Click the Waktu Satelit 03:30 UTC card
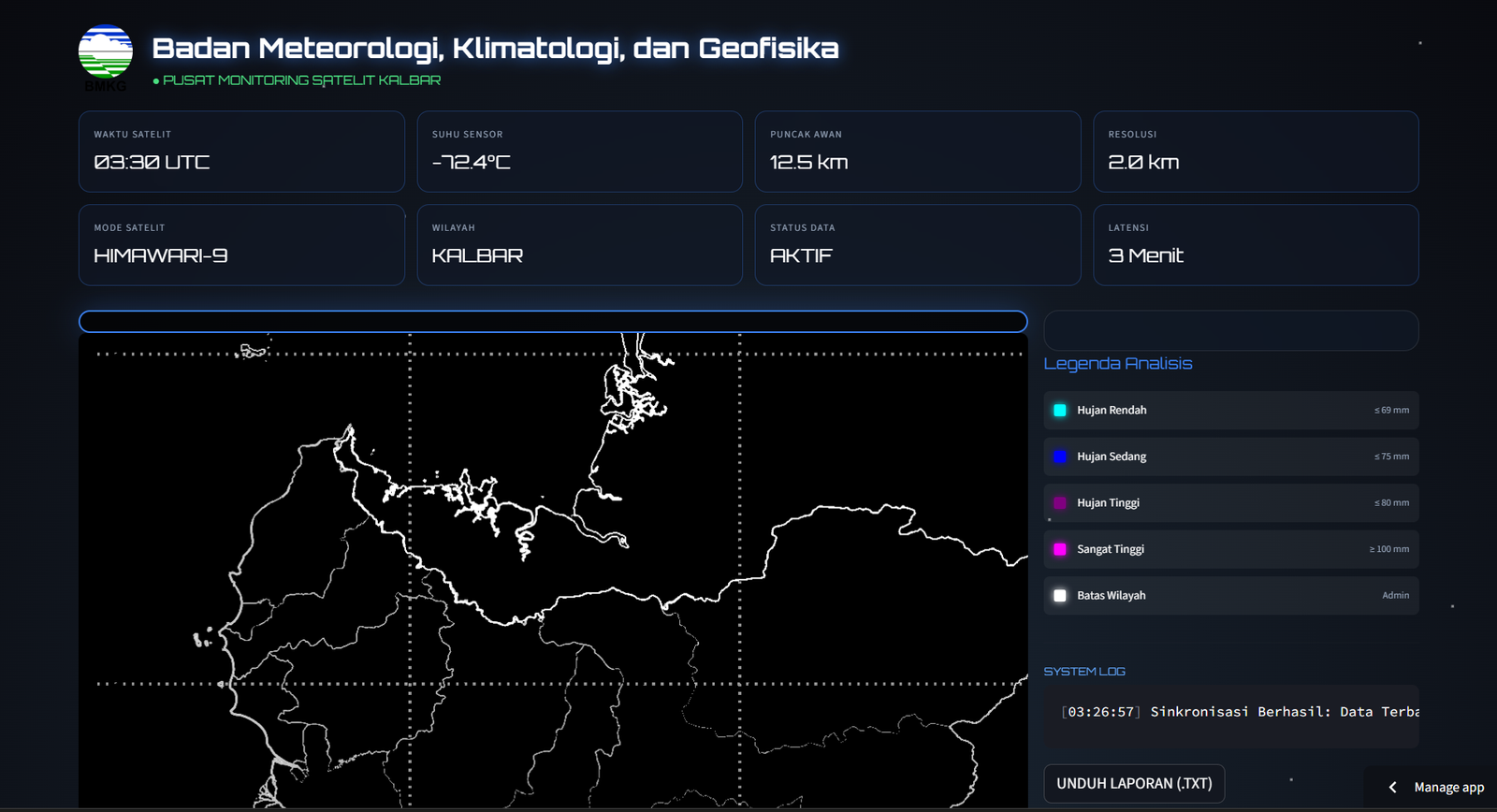Viewport: 1497px width, 812px height. pos(241,152)
